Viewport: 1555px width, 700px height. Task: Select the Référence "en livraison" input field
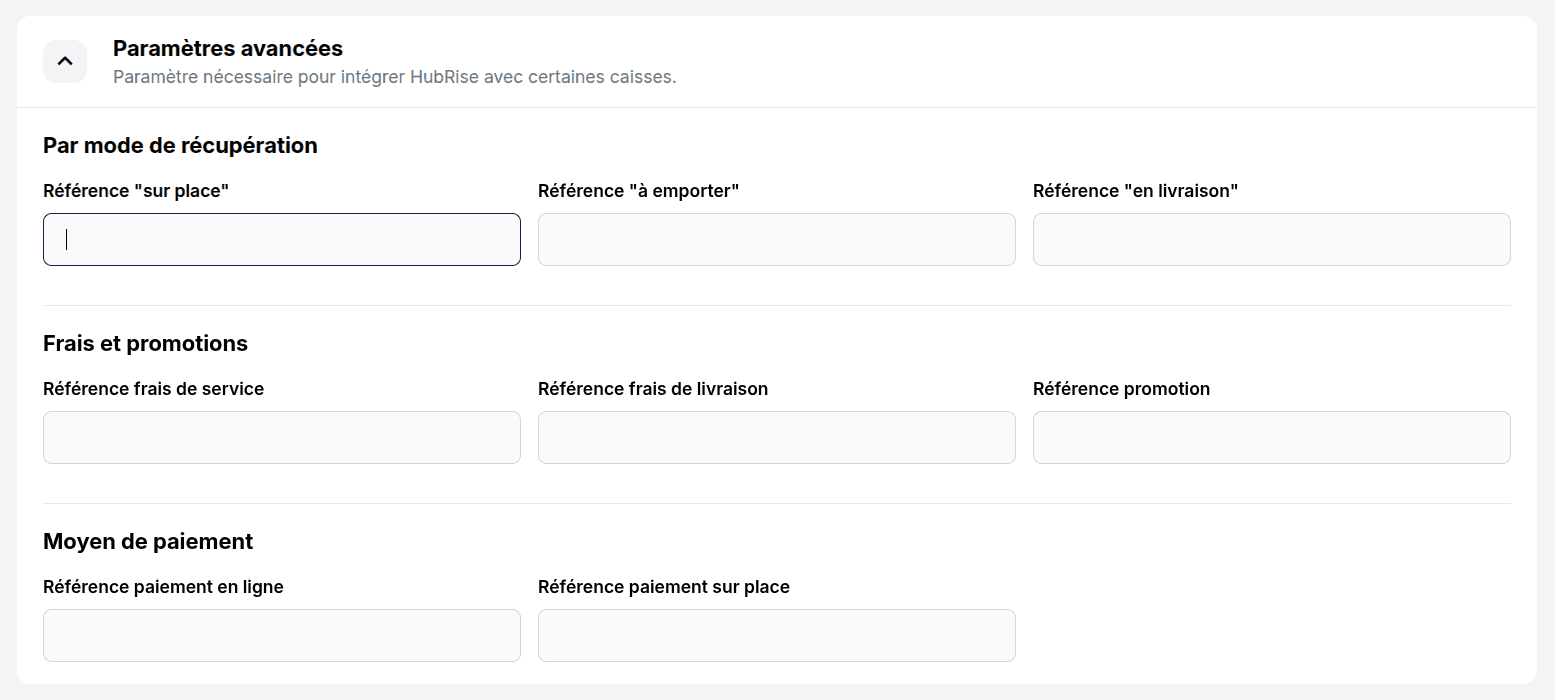[1271, 239]
